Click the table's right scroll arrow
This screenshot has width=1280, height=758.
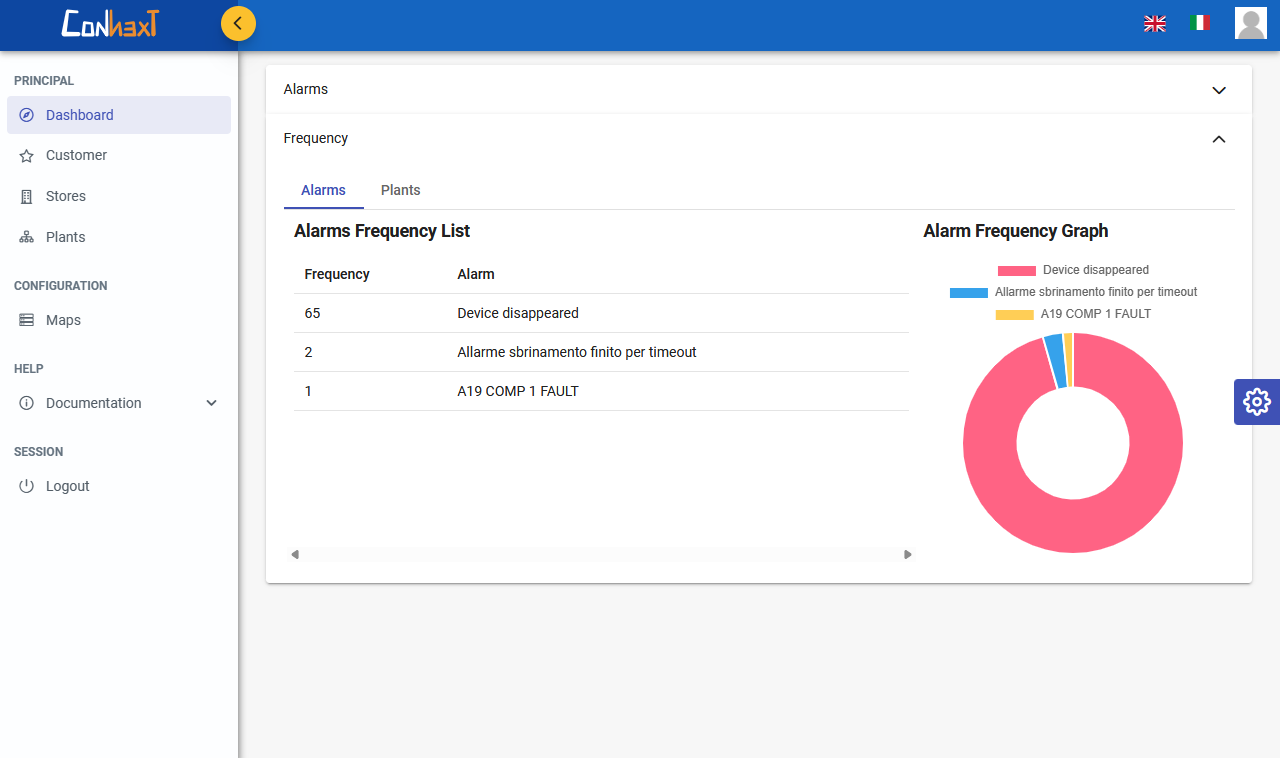pyautogui.click(x=907, y=554)
